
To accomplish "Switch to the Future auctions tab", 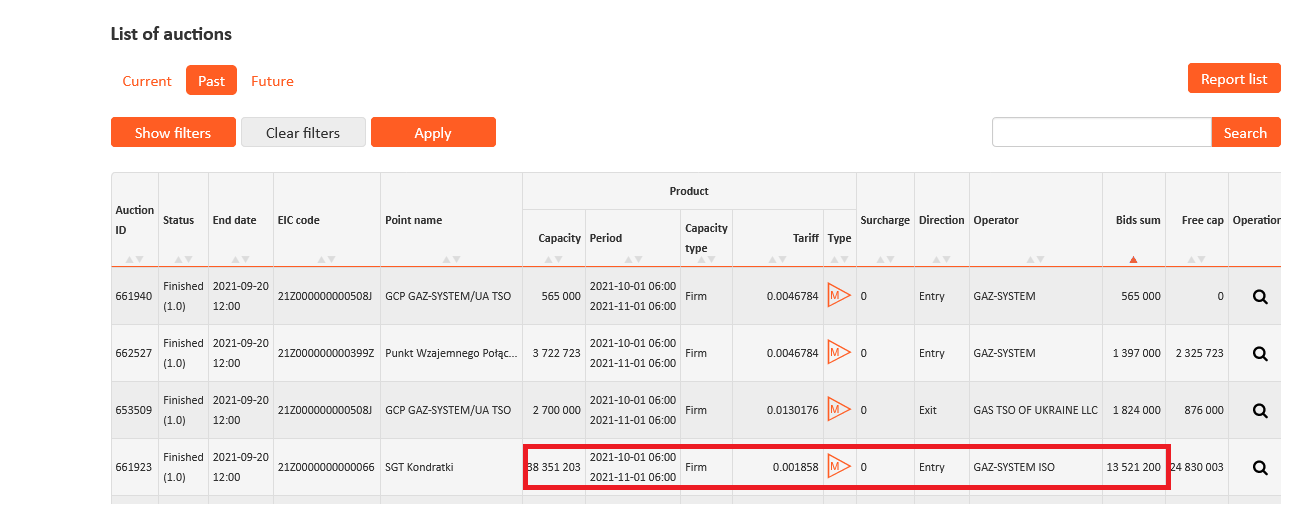I will 272,81.
